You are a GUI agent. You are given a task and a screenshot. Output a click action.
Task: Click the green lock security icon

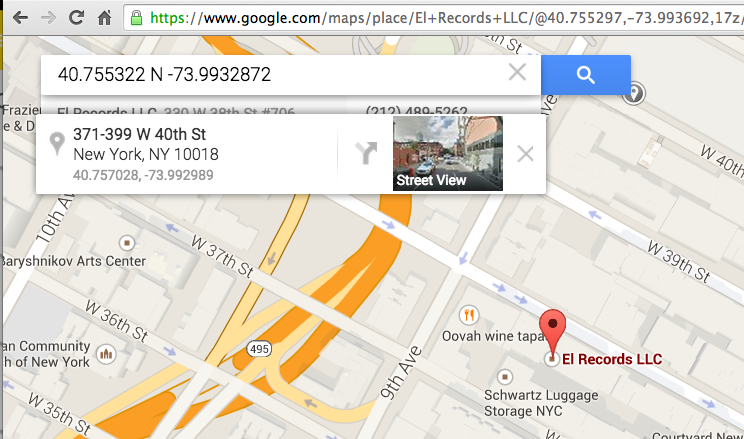(x=136, y=18)
